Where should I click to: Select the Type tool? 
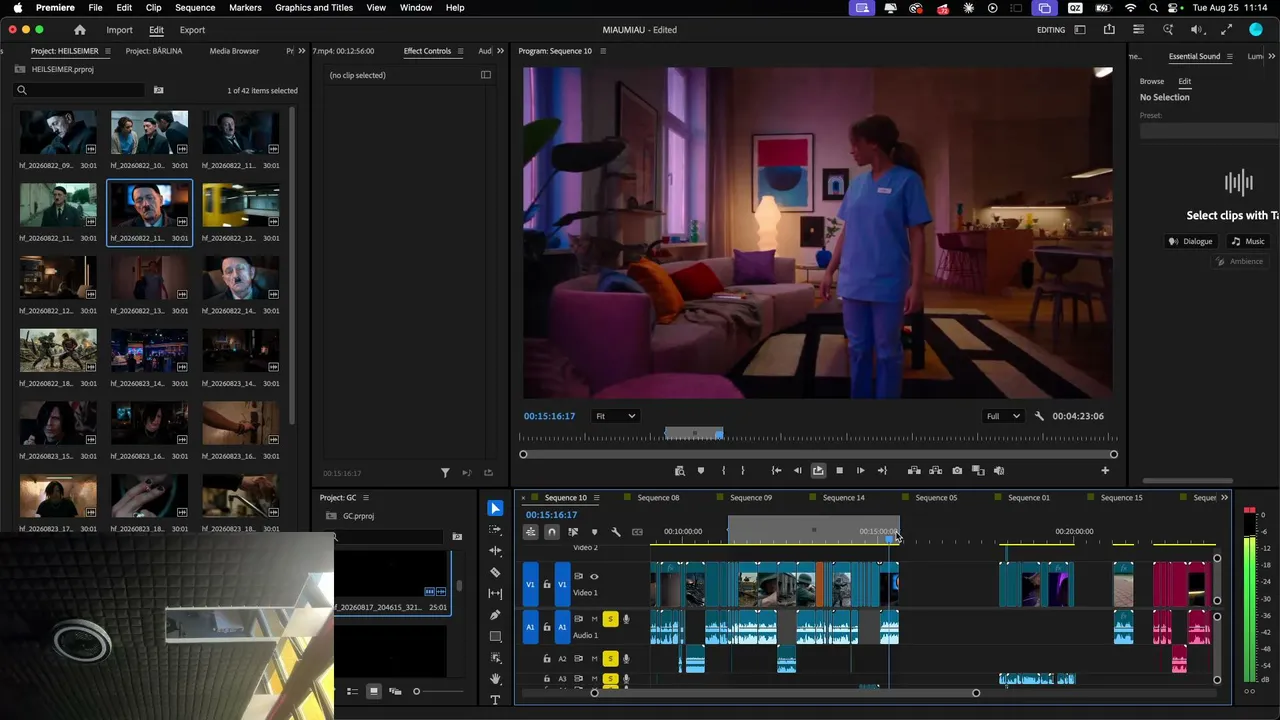(495, 700)
